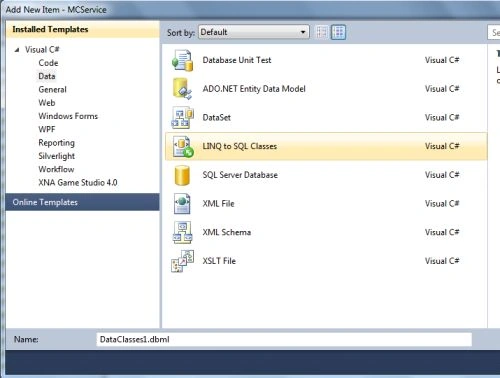Screen dimensions: 500x378
Task: Choose XSLT File template name
Action: [219, 261]
